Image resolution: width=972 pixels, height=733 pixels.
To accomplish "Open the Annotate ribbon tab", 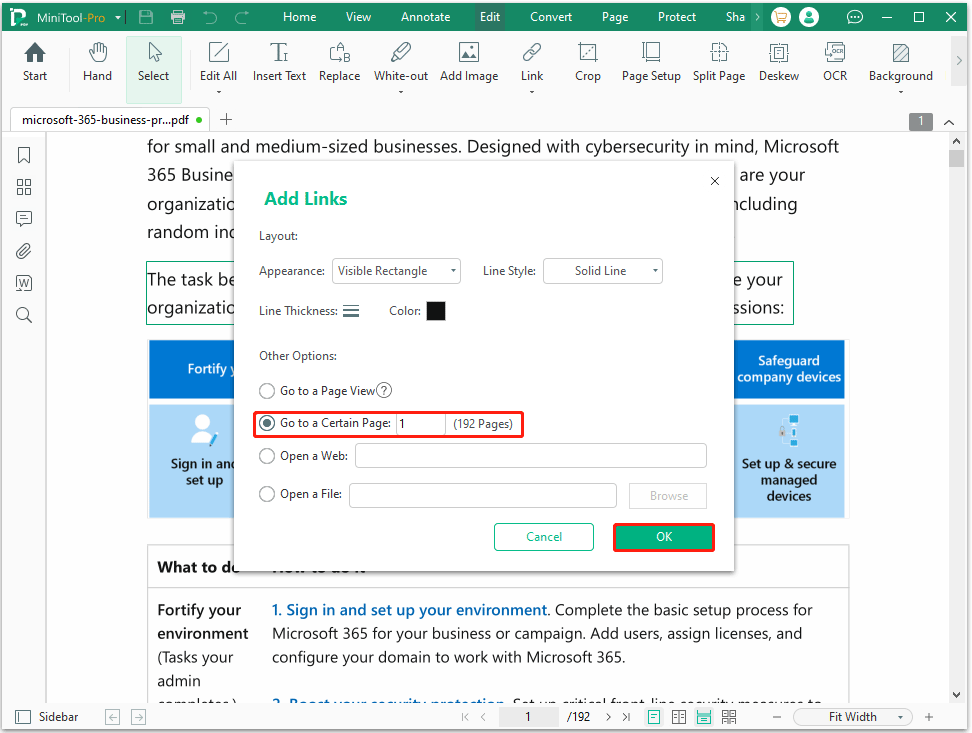I will (425, 16).
